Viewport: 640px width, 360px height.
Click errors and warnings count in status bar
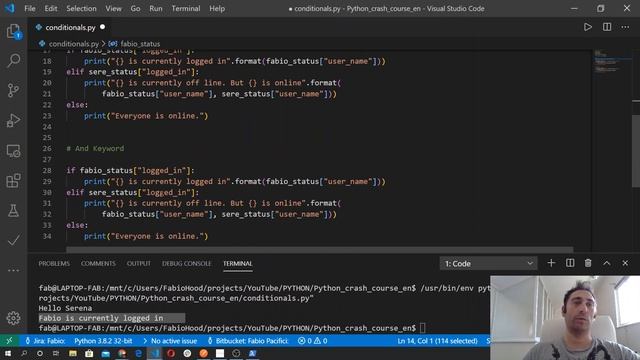click(x=312, y=340)
